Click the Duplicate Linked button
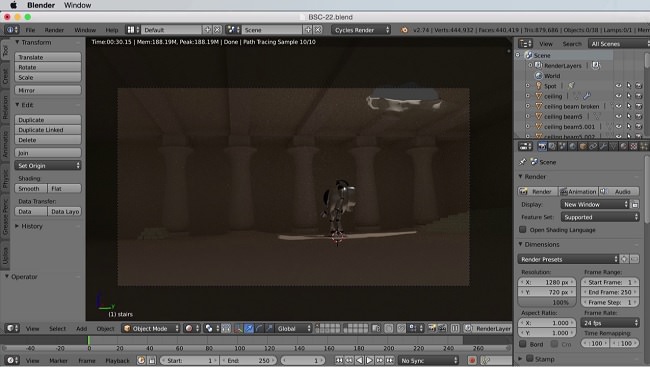 (48, 130)
